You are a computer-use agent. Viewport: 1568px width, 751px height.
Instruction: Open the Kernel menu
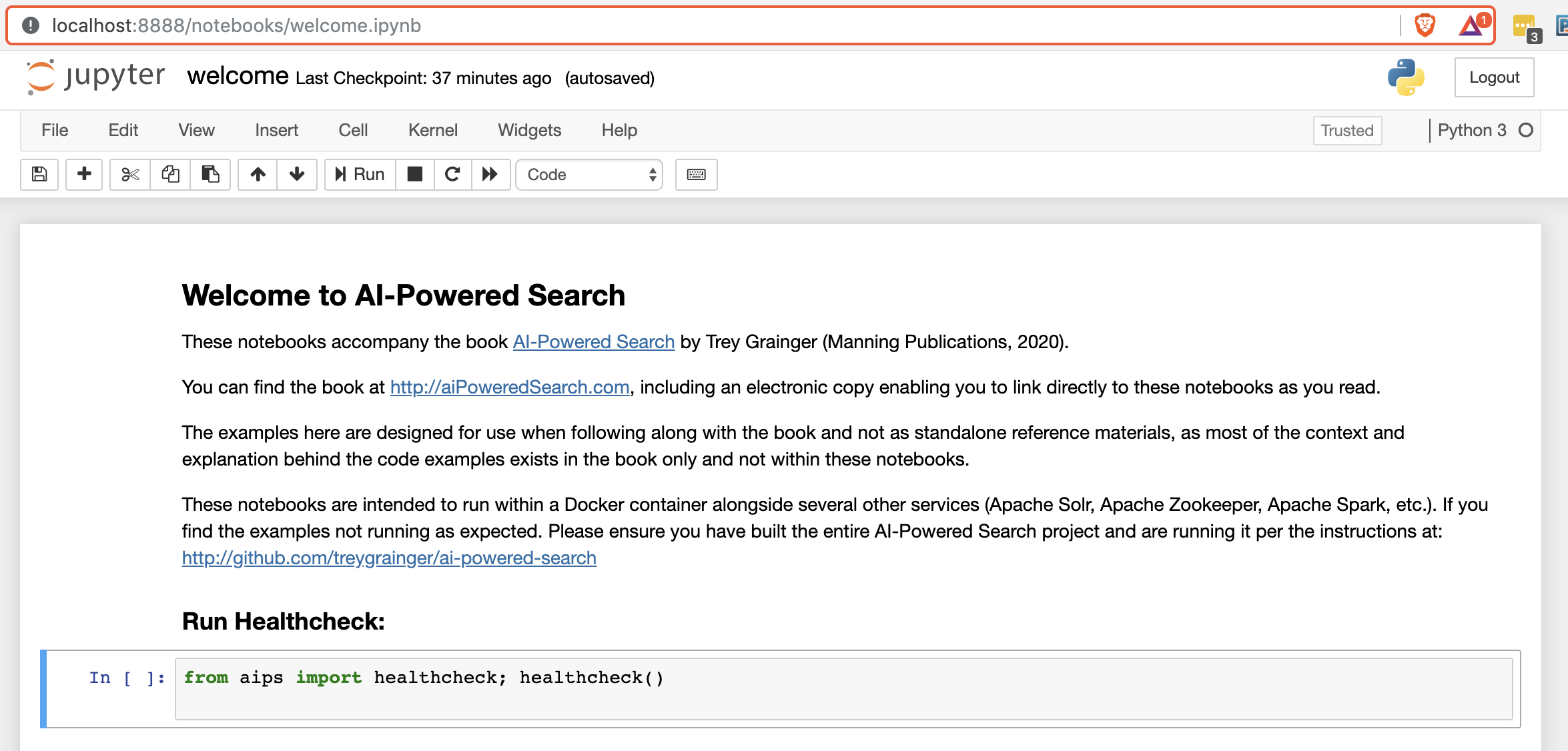click(x=432, y=130)
